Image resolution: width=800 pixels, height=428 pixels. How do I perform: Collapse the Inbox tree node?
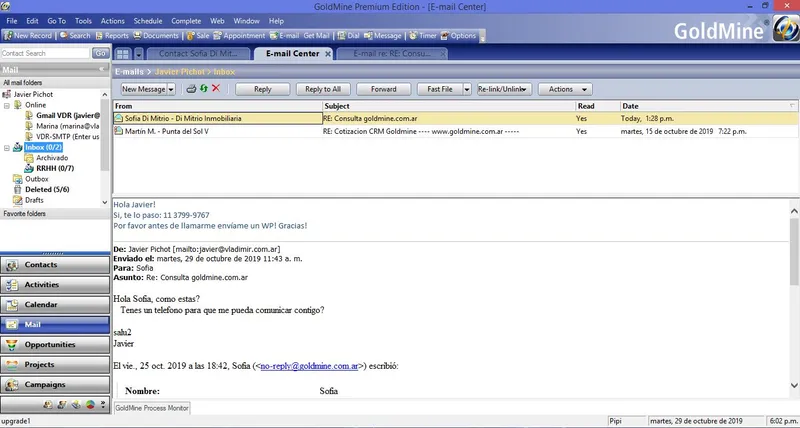(x=7, y=148)
